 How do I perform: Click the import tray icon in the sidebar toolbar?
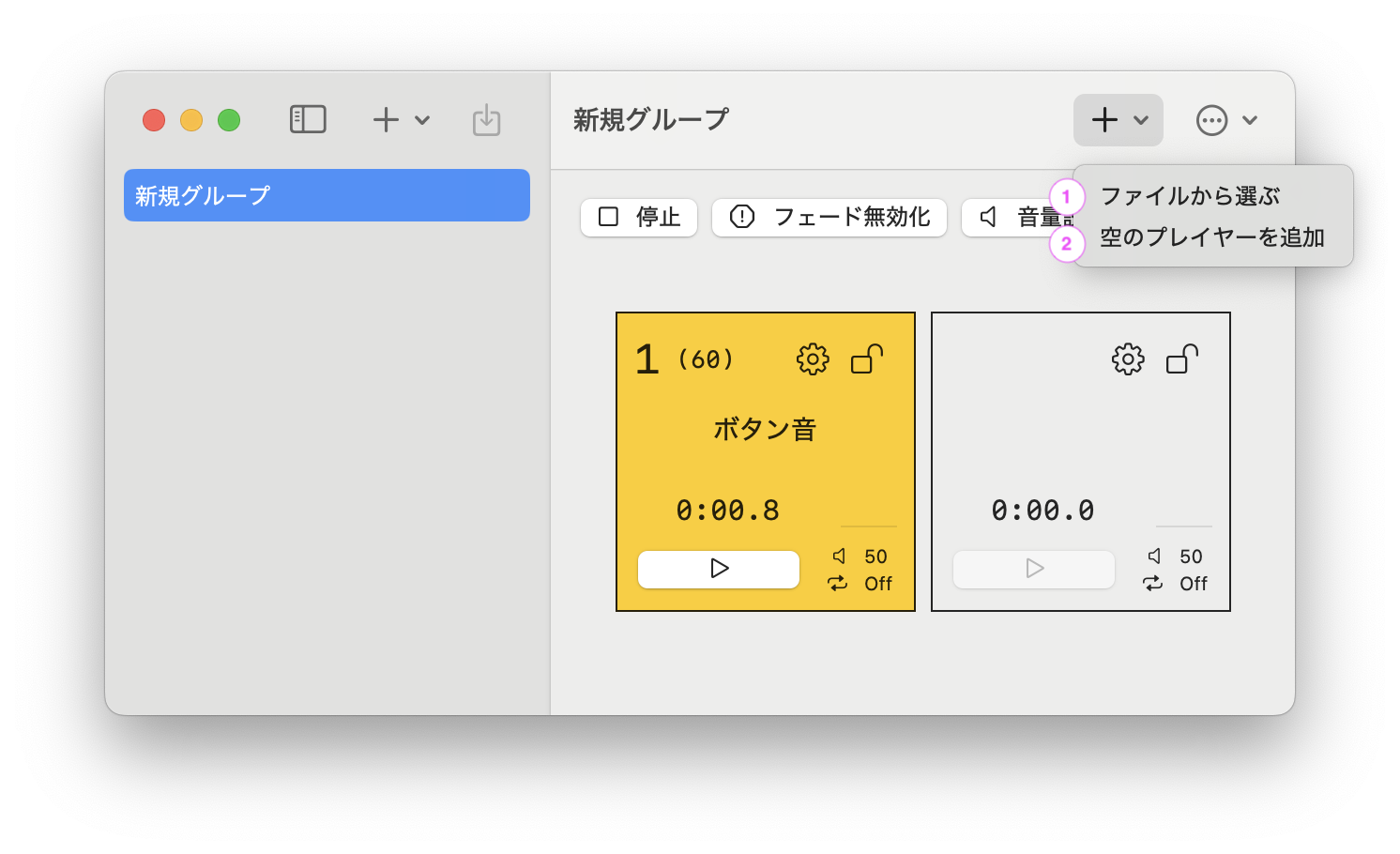(x=486, y=120)
